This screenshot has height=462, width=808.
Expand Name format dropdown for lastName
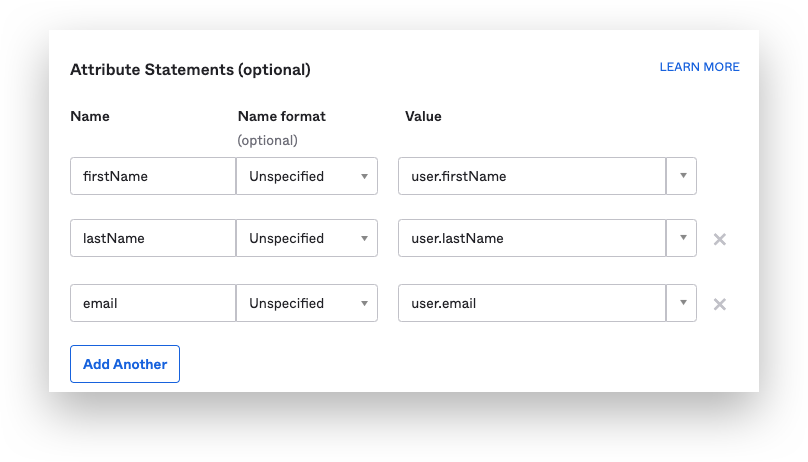coord(306,238)
